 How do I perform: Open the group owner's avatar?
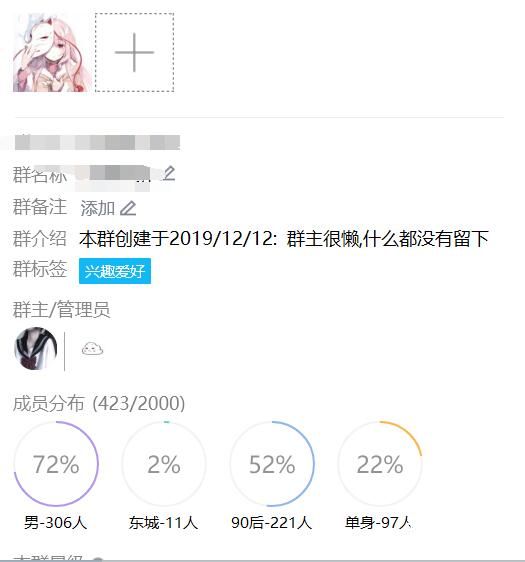[x=35, y=348]
